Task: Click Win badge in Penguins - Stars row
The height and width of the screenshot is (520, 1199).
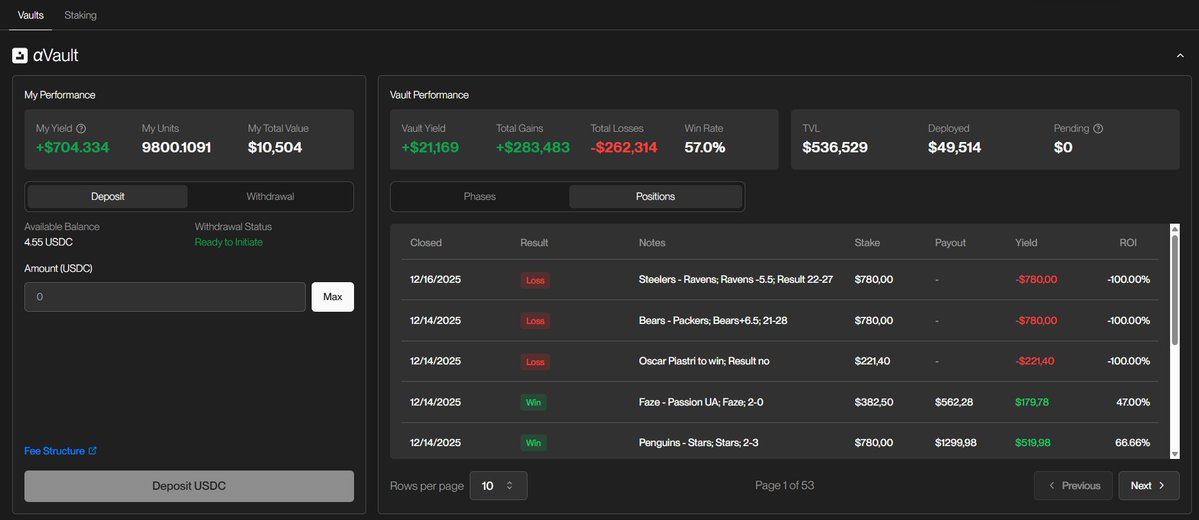Action: [x=534, y=443]
